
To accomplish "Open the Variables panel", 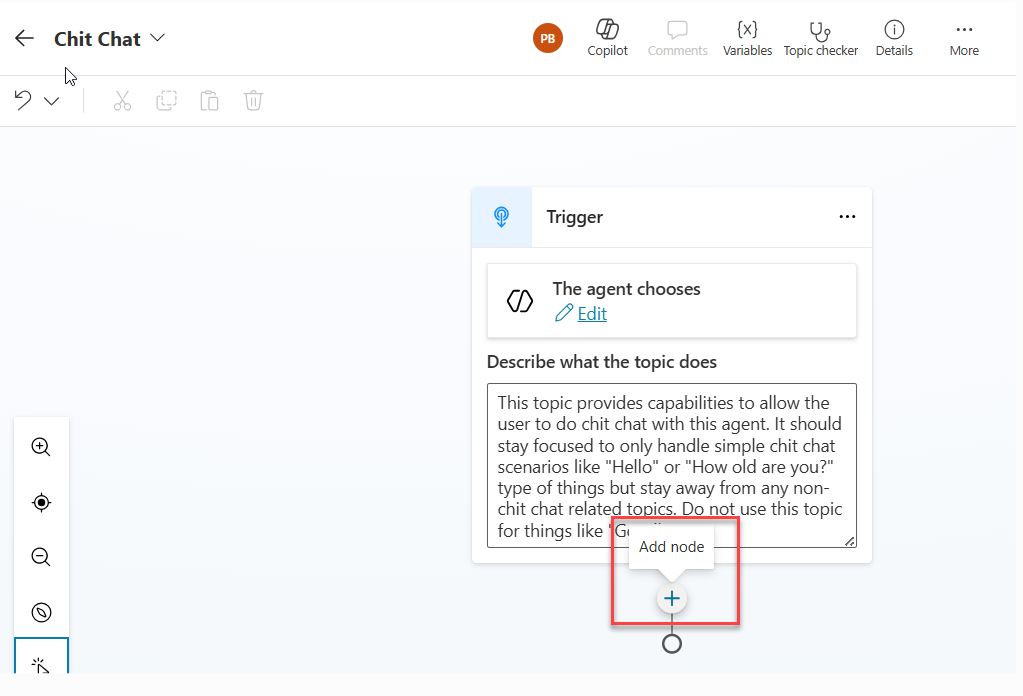I will coord(747,37).
